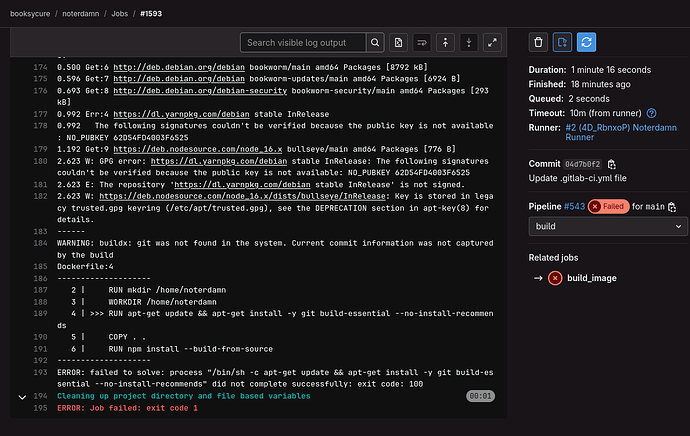690x436 pixels.
Task: Go to booksycure in breadcrumb
Action: (29, 12)
